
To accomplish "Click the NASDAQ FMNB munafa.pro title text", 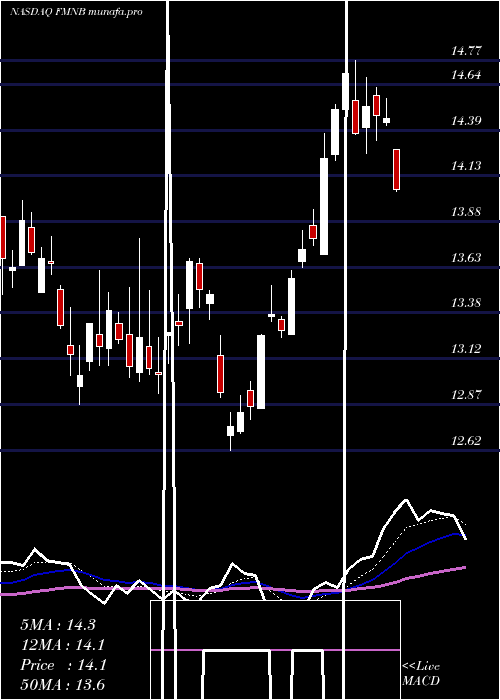I will (x=76, y=12).
